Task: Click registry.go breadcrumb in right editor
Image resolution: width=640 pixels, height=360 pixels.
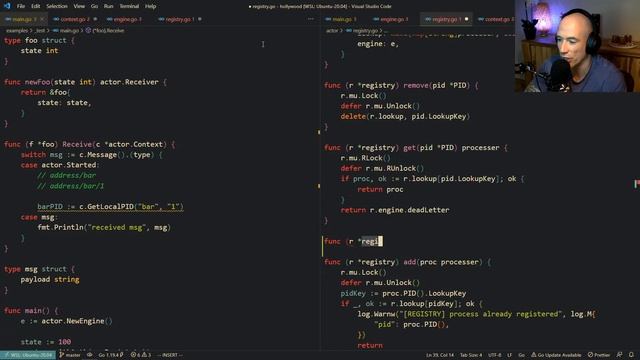Action: (362, 31)
